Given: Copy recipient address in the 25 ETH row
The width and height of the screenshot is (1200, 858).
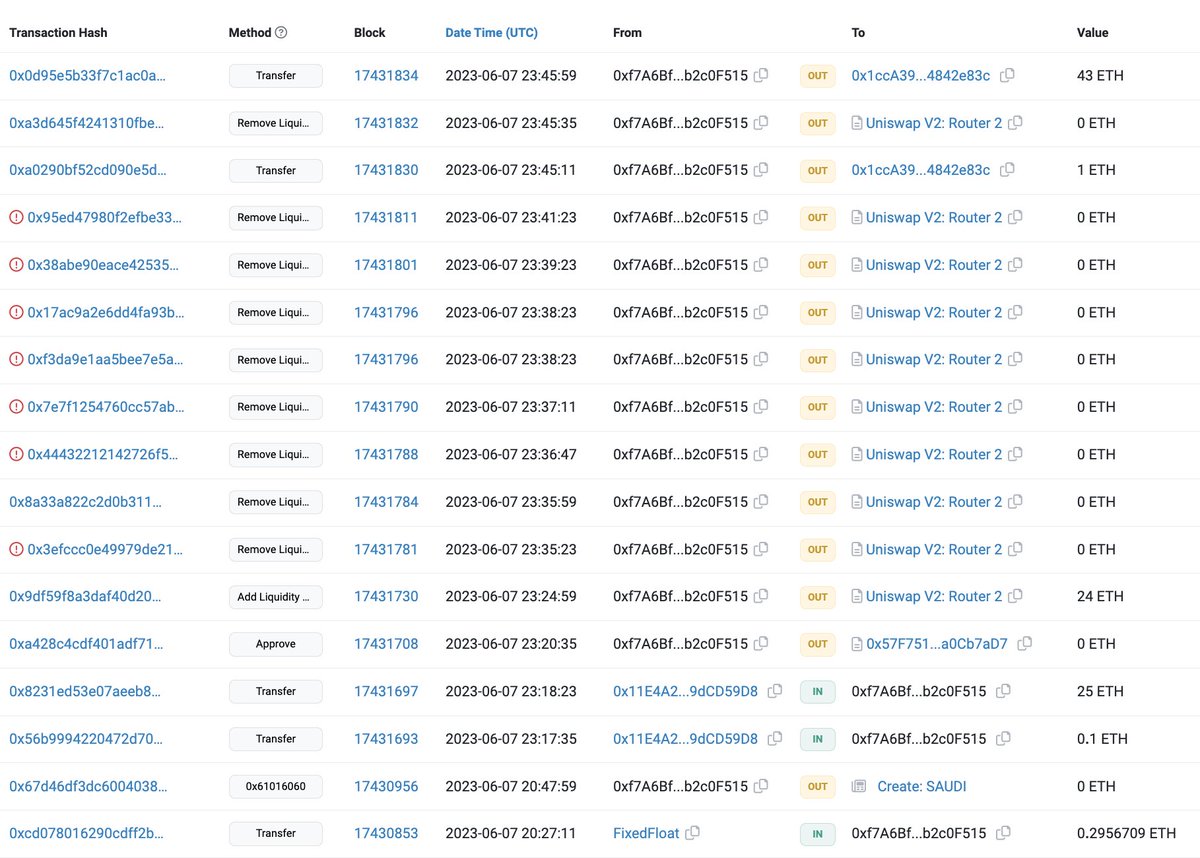Looking at the screenshot, I should coord(1003,691).
